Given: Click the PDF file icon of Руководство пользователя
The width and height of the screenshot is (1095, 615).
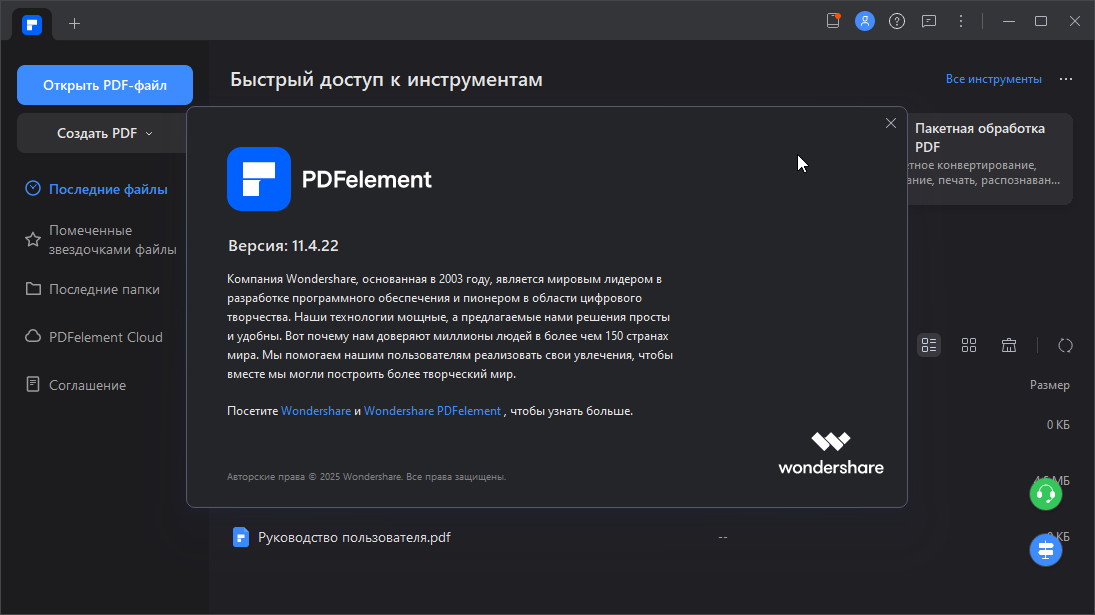Looking at the screenshot, I should click(241, 537).
